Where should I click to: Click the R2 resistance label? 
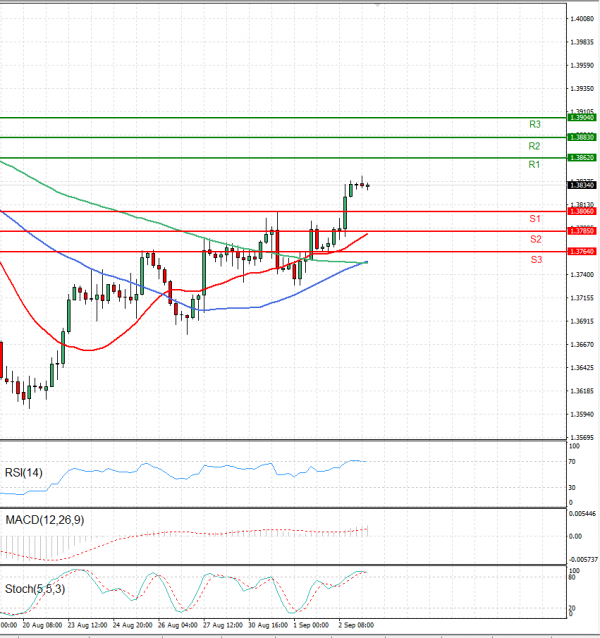534,146
